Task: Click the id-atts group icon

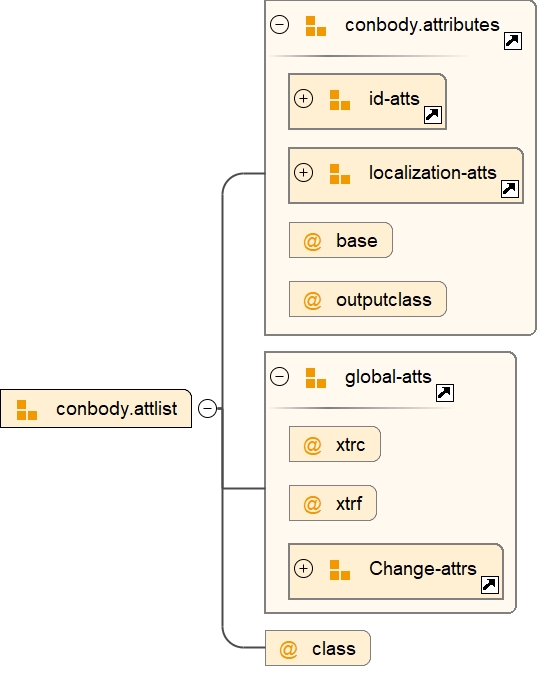Action: point(340,100)
